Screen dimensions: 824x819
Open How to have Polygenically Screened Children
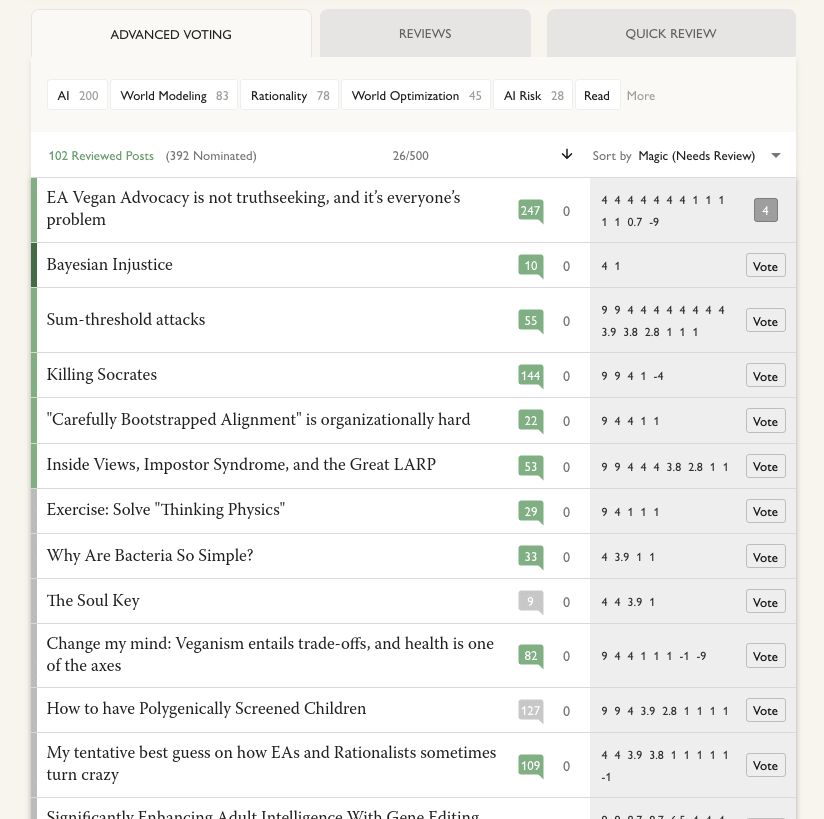[206, 709]
